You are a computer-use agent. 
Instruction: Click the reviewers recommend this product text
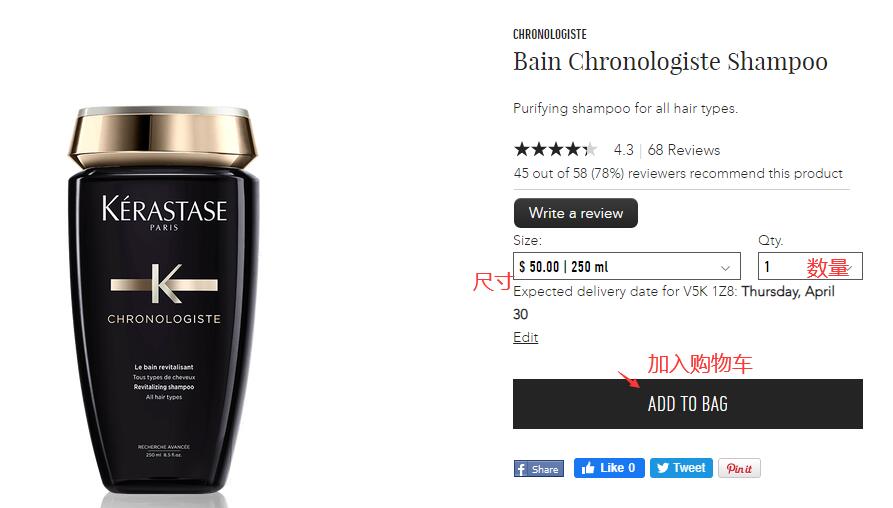point(678,173)
